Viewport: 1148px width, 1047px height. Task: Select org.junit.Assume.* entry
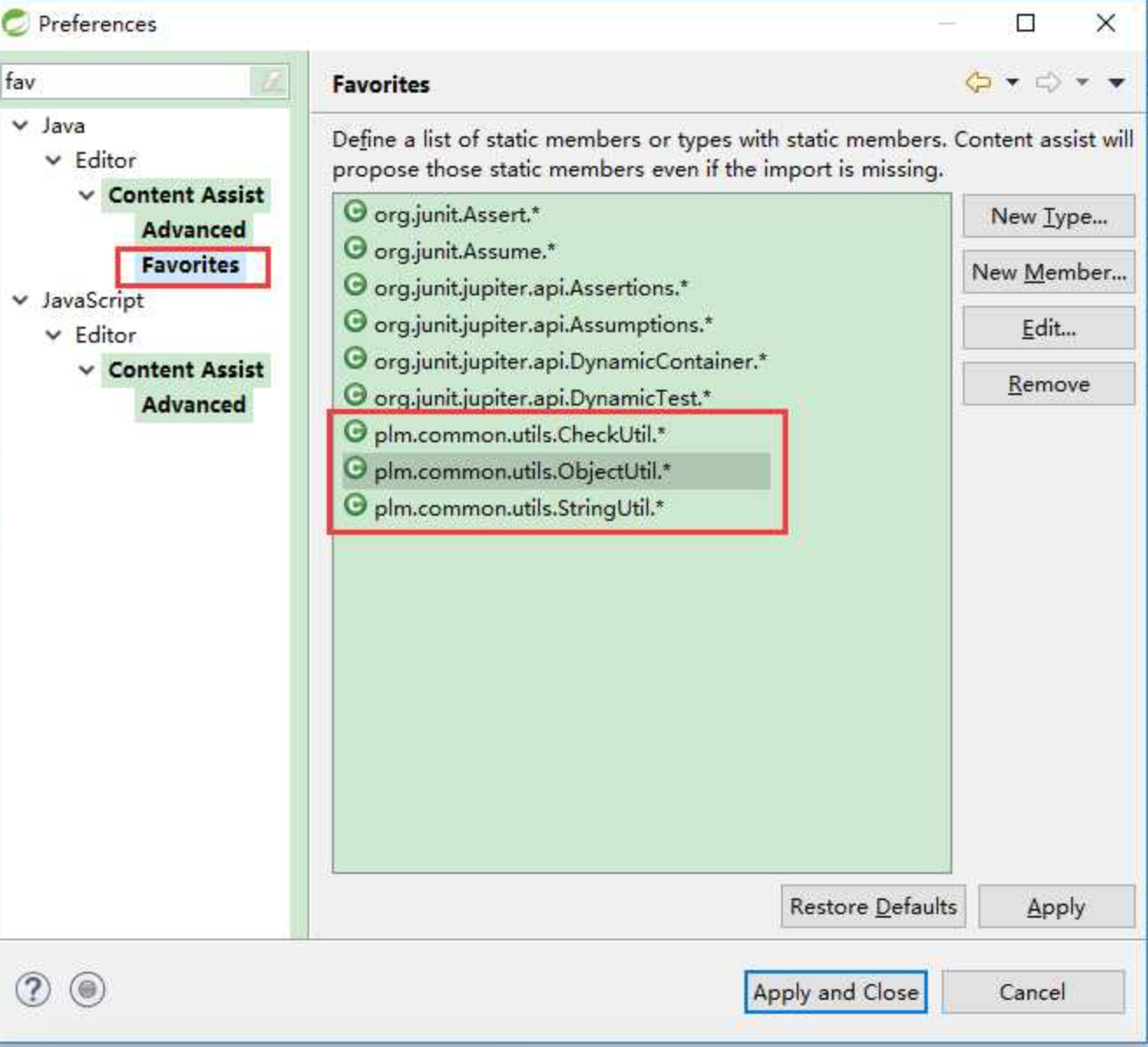(x=465, y=251)
